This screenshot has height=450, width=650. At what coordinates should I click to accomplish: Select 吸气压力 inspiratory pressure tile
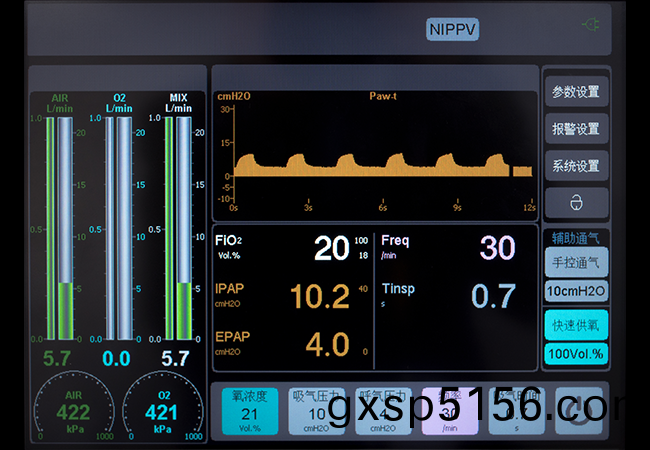(x=316, y=411)
